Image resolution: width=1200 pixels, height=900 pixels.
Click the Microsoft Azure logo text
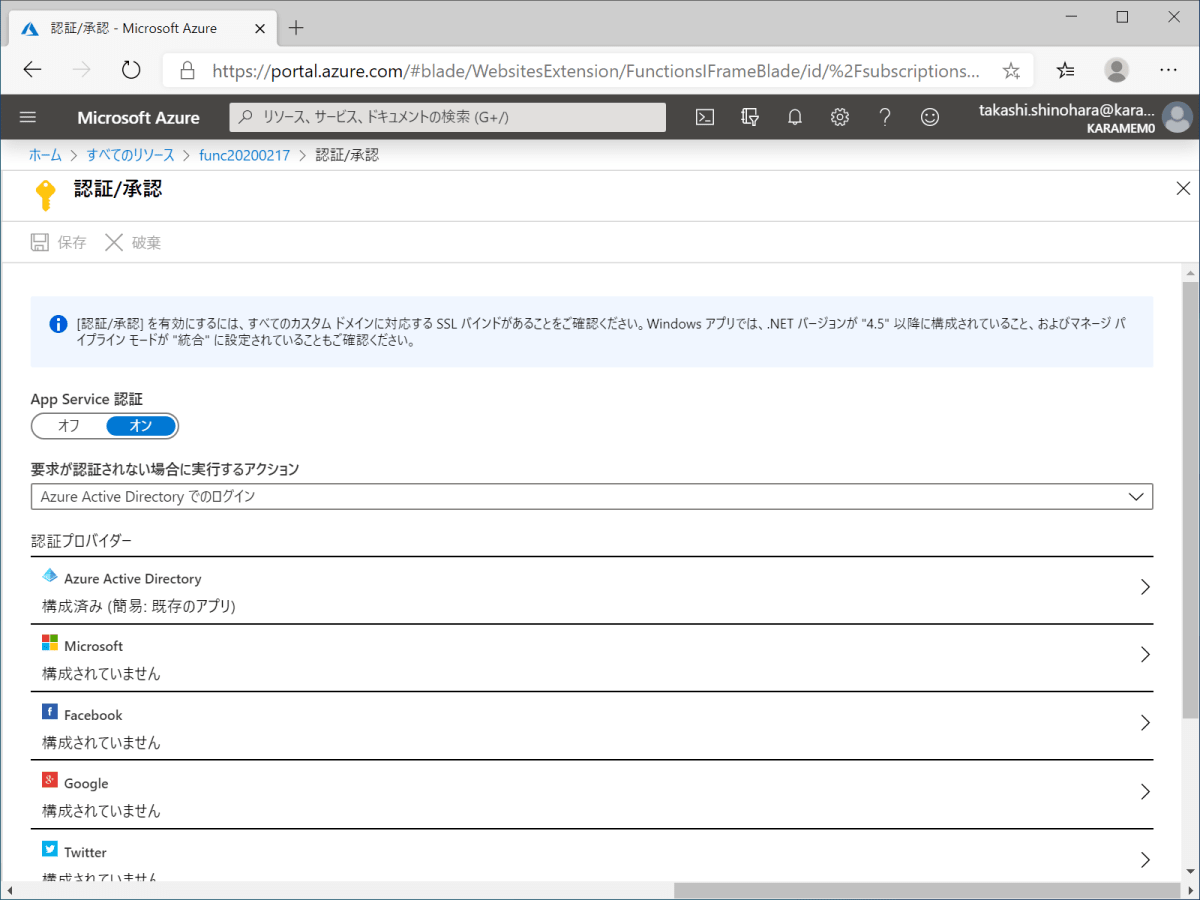(x=138, y=118)
